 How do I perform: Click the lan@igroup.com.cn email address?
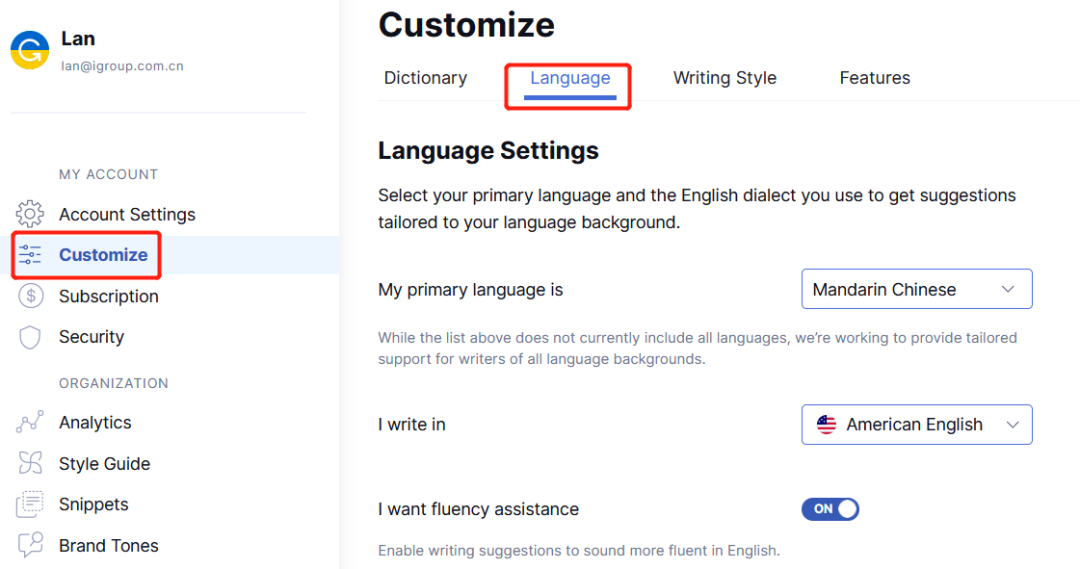[x=122, y=66]
